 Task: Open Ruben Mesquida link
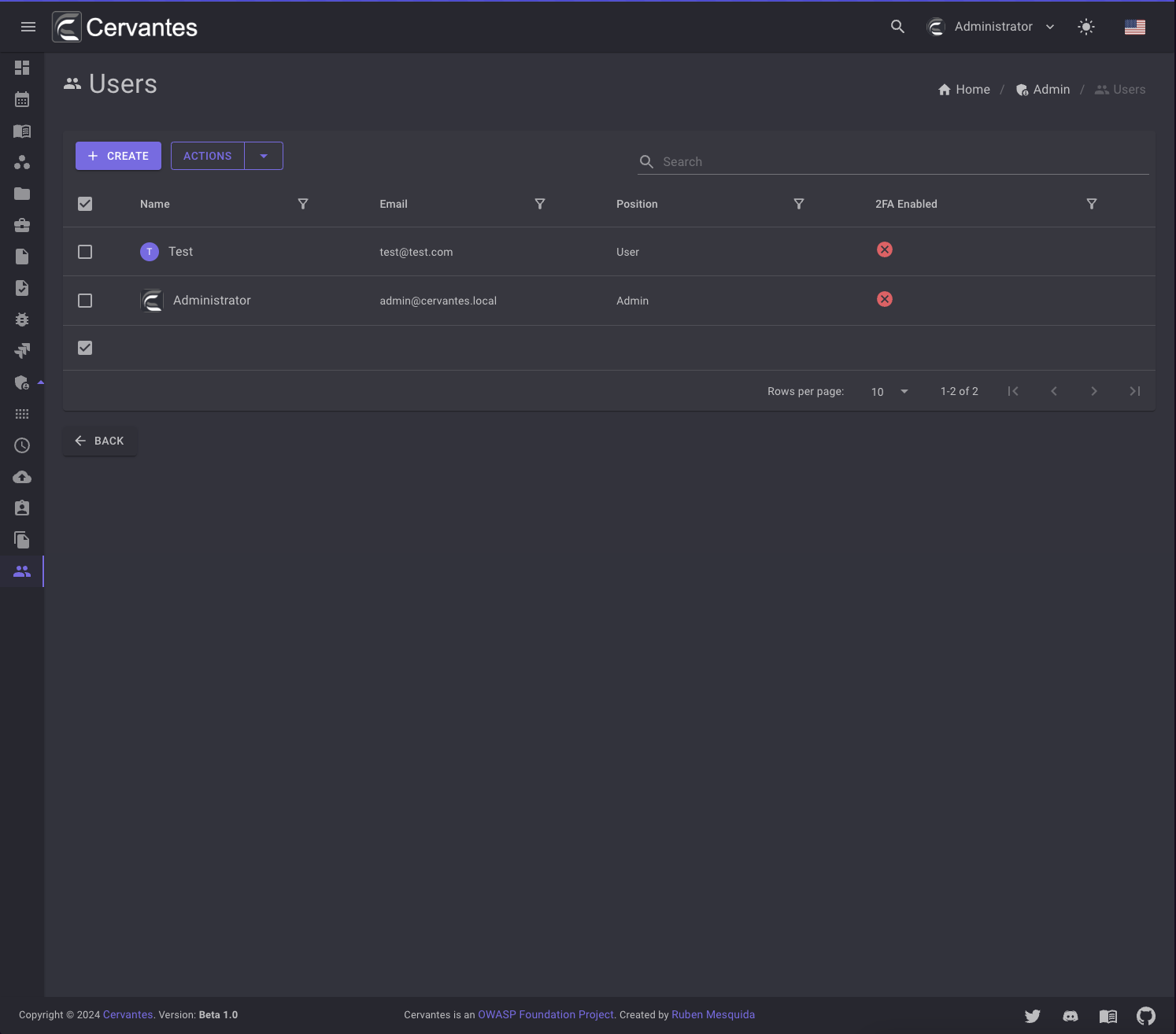click(x=713, y=1015)
